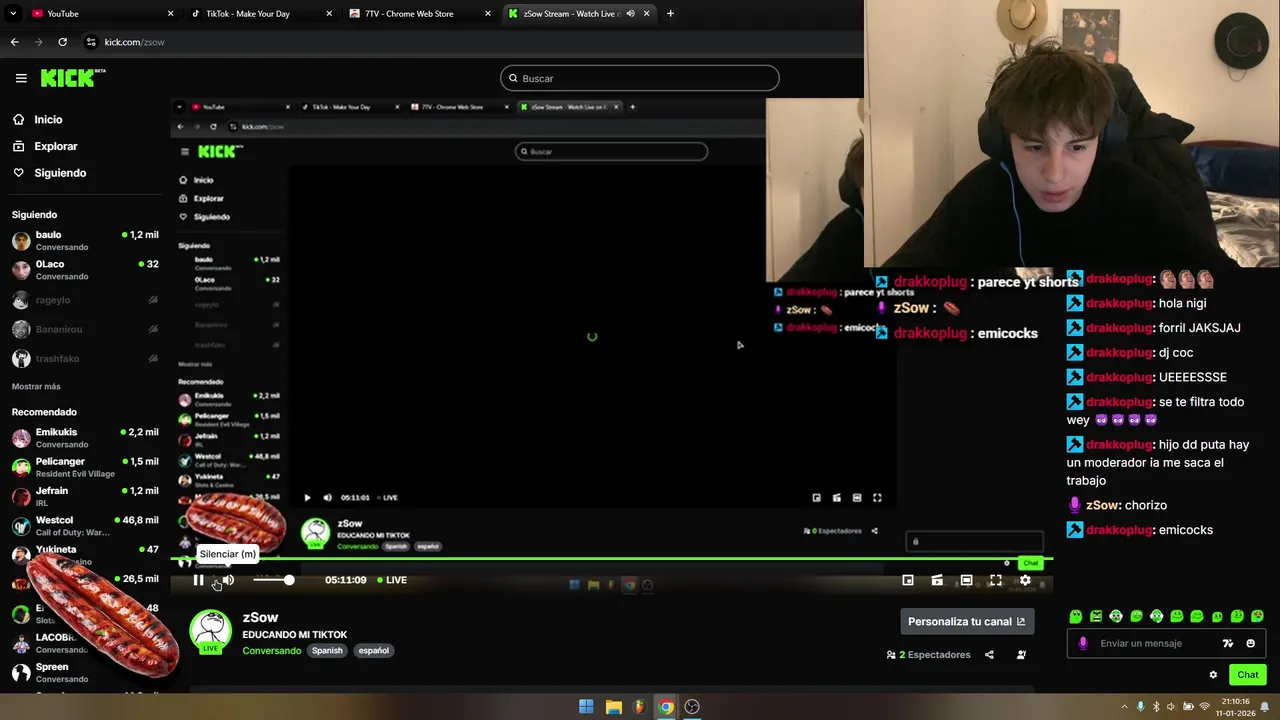Open Spreen channel in recommendations
1280x720 pixels.
tap(85, 672)
